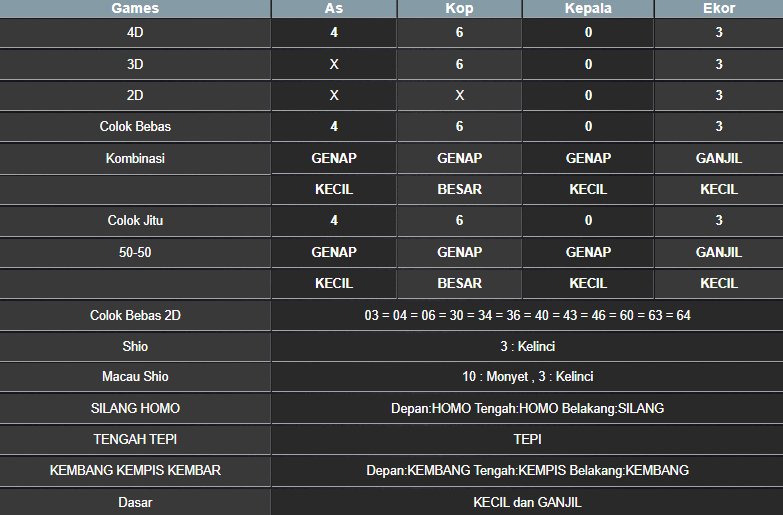Select the 2D row label
Viewport: 783px width, 515px height.
135,95
